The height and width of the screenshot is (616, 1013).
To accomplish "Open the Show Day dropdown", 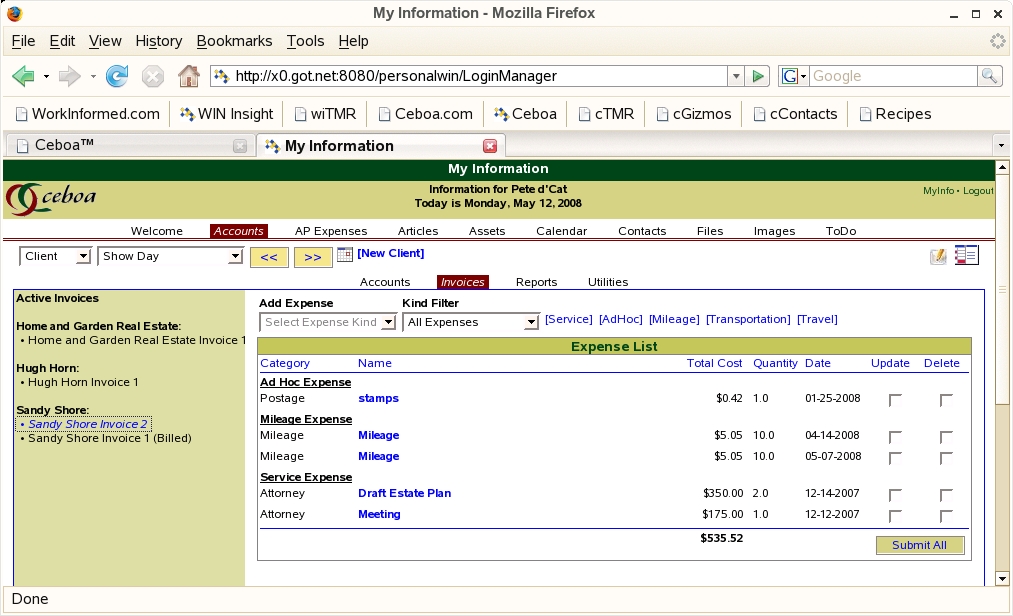I will (171, 256).
